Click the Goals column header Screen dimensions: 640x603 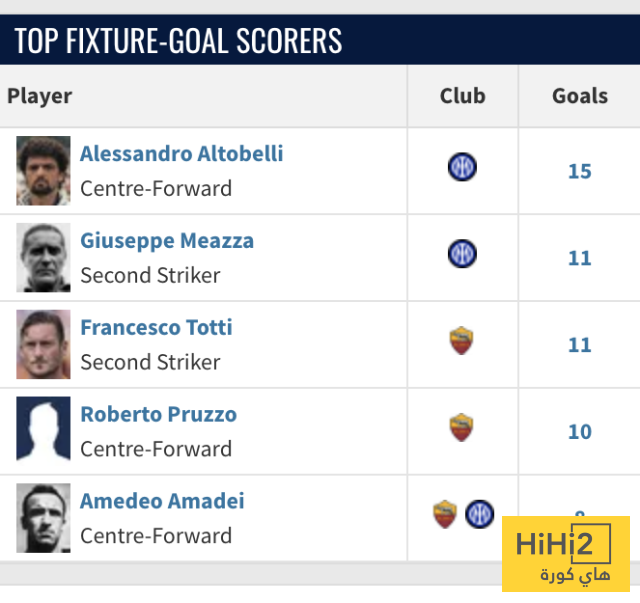click(x=580, y=96)
